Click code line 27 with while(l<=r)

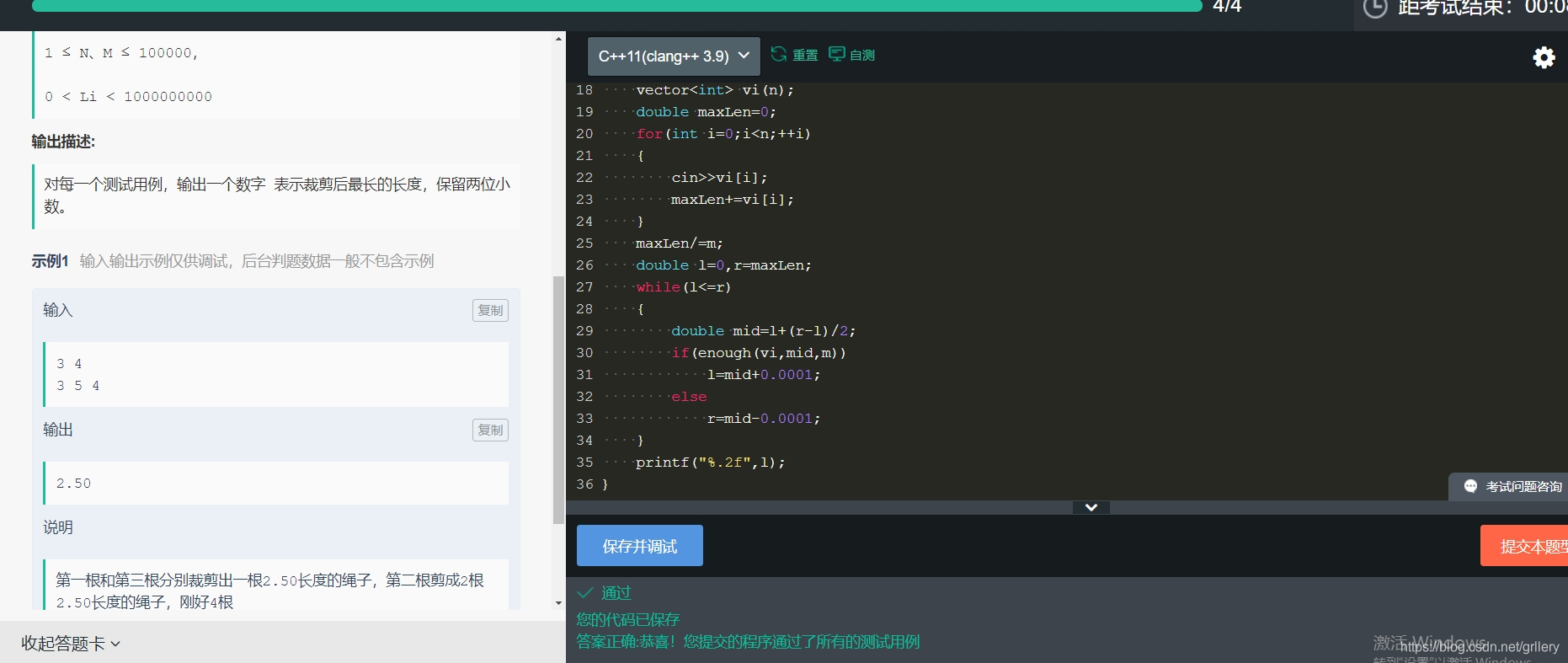point(684,287)
